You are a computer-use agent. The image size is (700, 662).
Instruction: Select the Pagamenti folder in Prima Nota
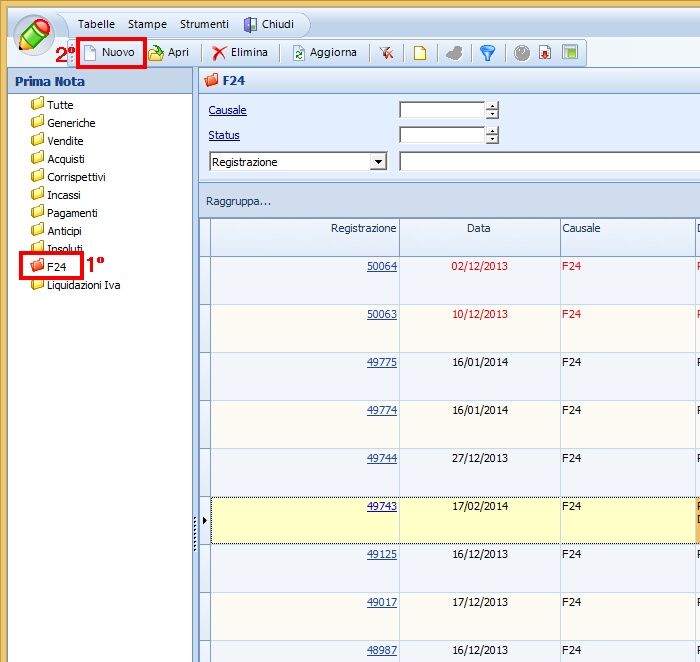(72, 213)
